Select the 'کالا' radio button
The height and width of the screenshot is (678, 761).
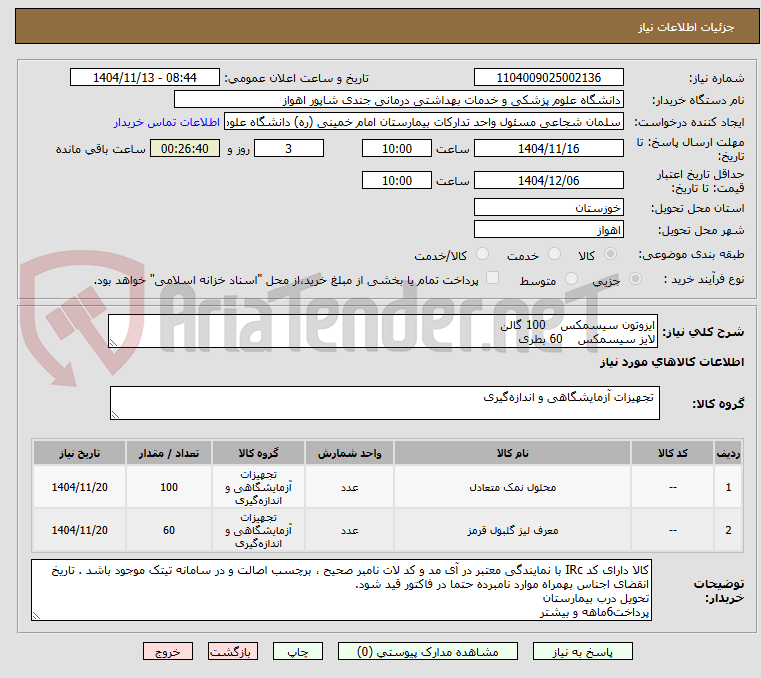point(610,254)
